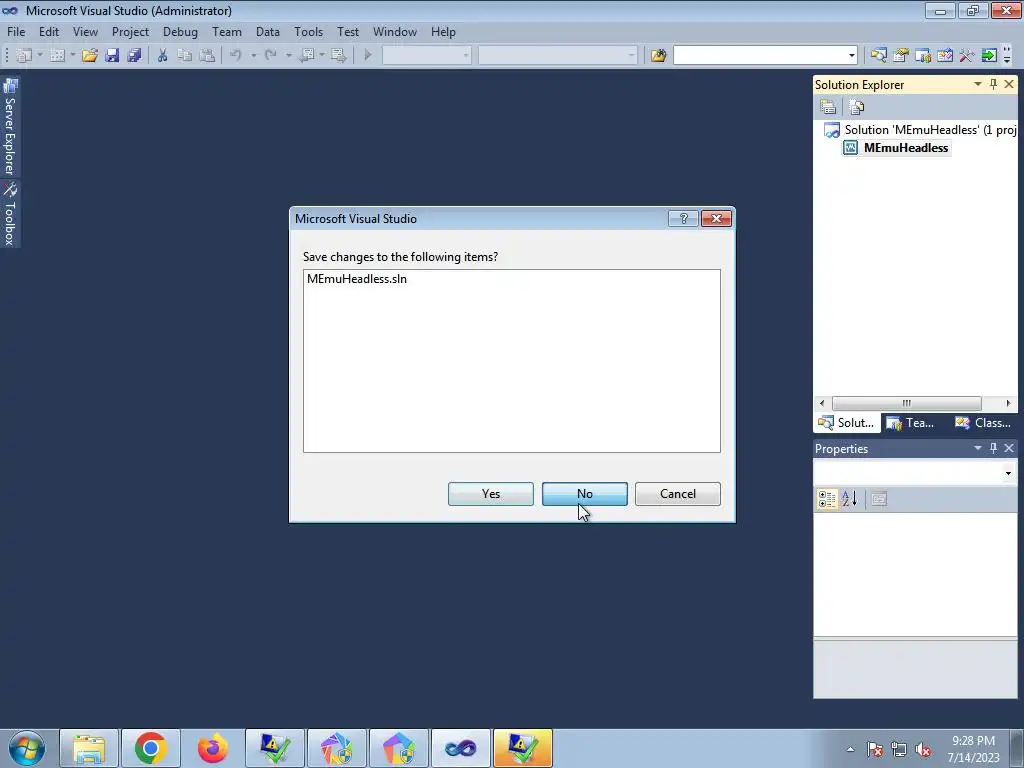Open the Project menu

[x=130, y=31]
